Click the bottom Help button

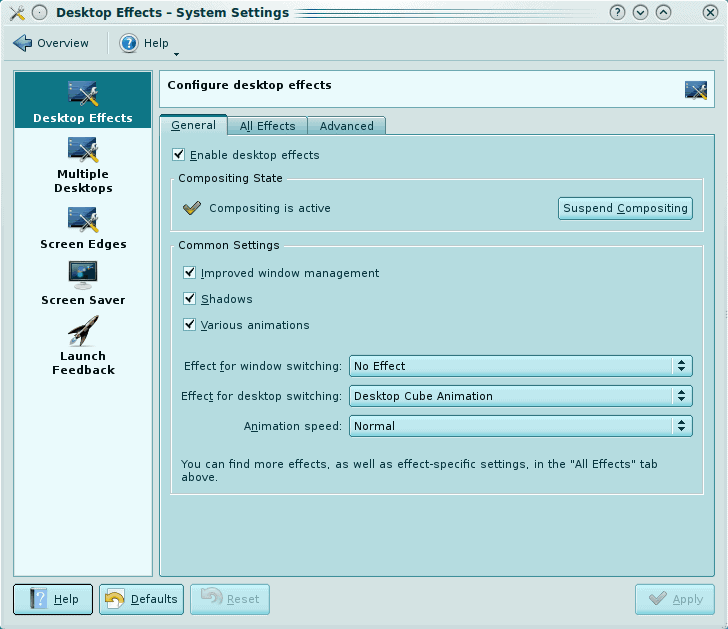tap(53, 599)
